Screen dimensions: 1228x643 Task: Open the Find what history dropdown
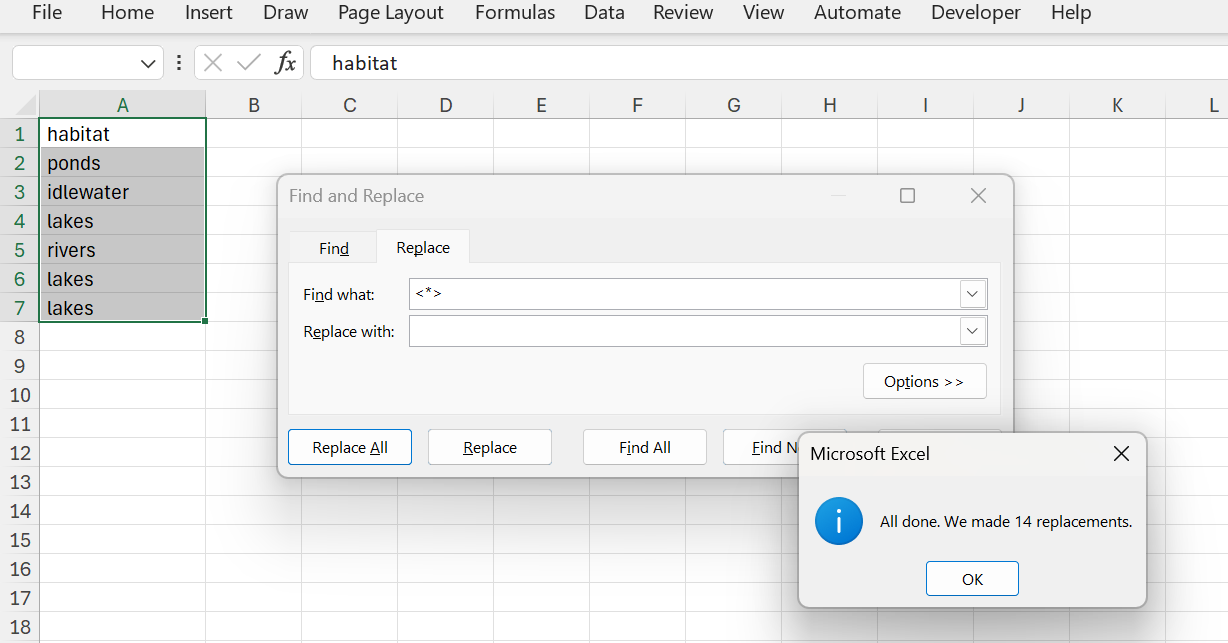tap(973, 294)
